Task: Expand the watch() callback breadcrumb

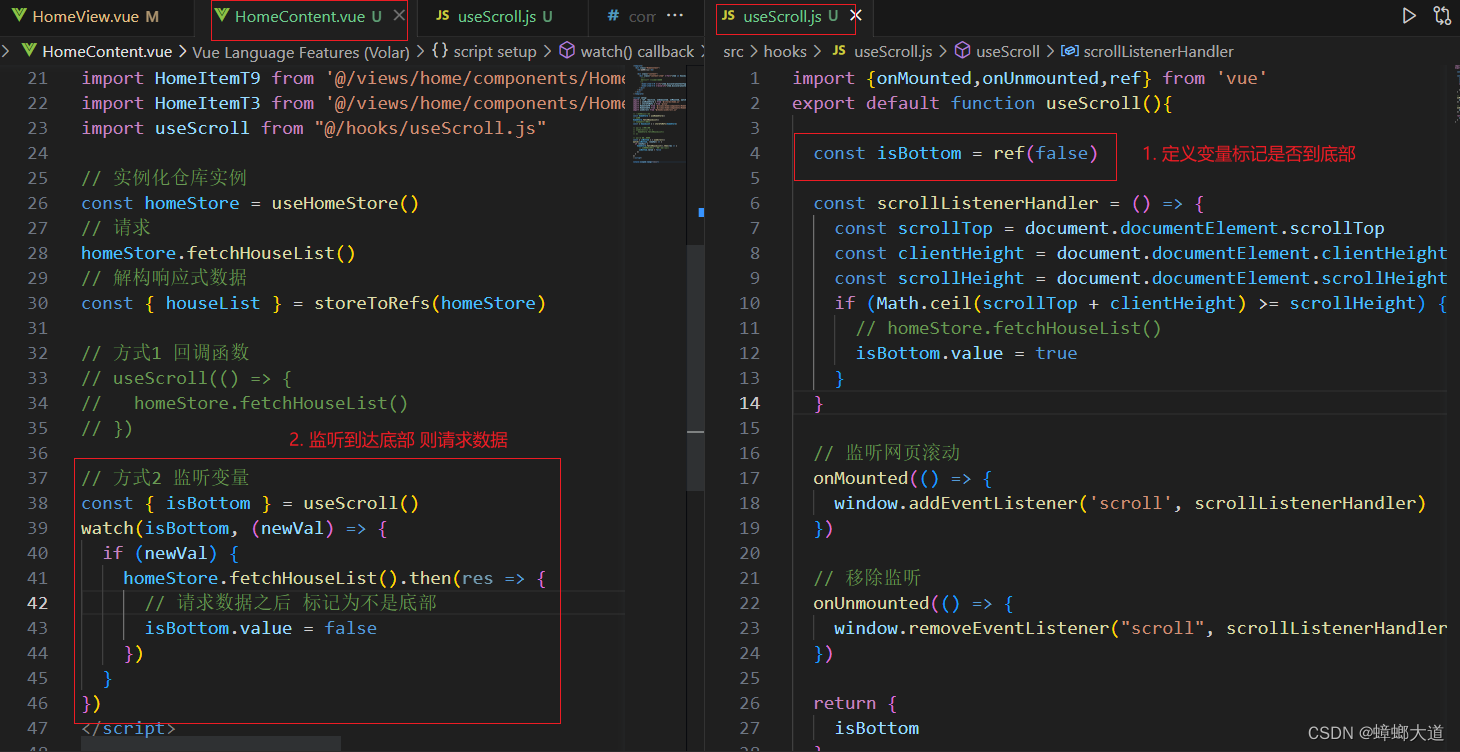Action: pos(637,51)
